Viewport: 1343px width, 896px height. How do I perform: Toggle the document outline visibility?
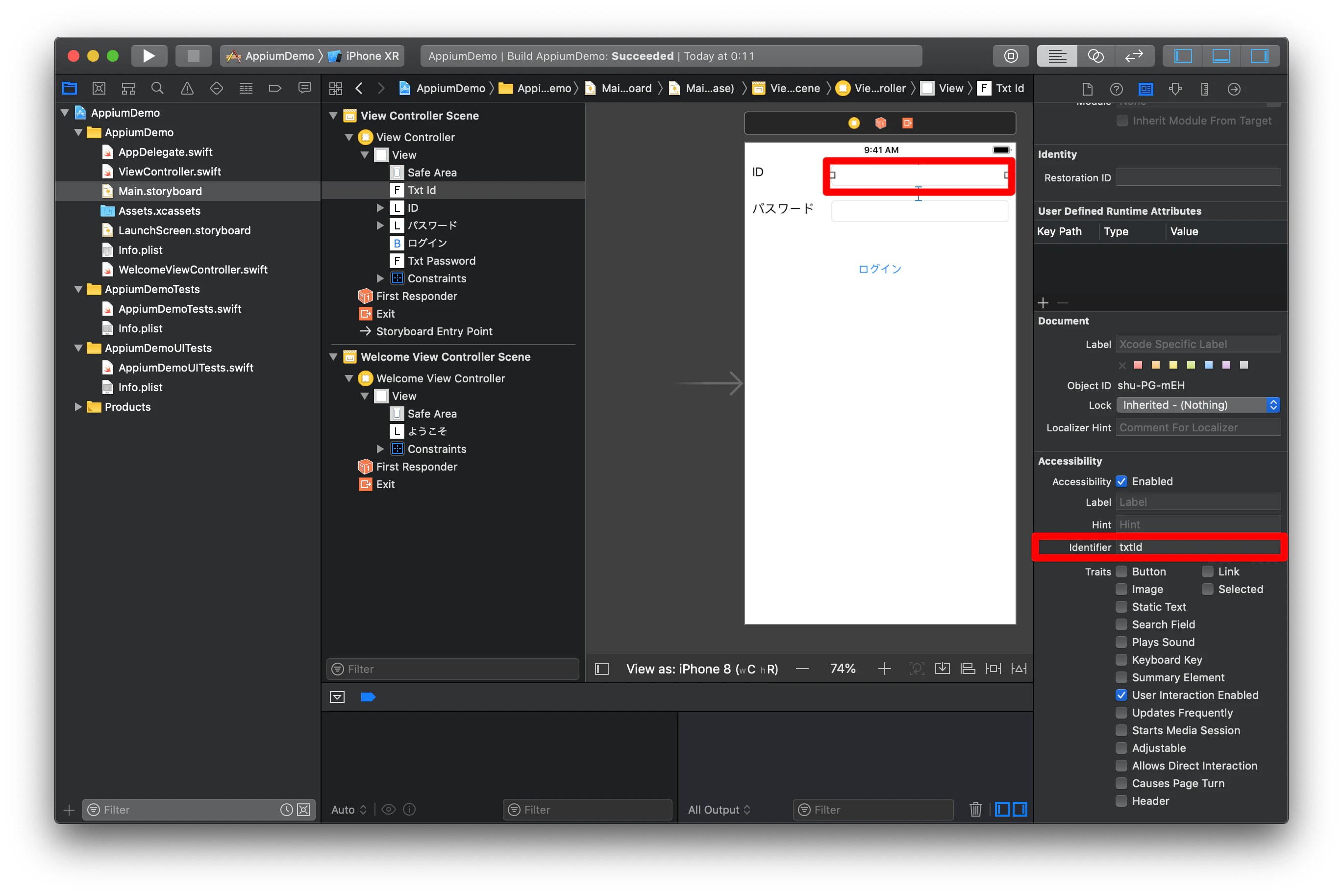pyautogui.click(x=601, y=669)
